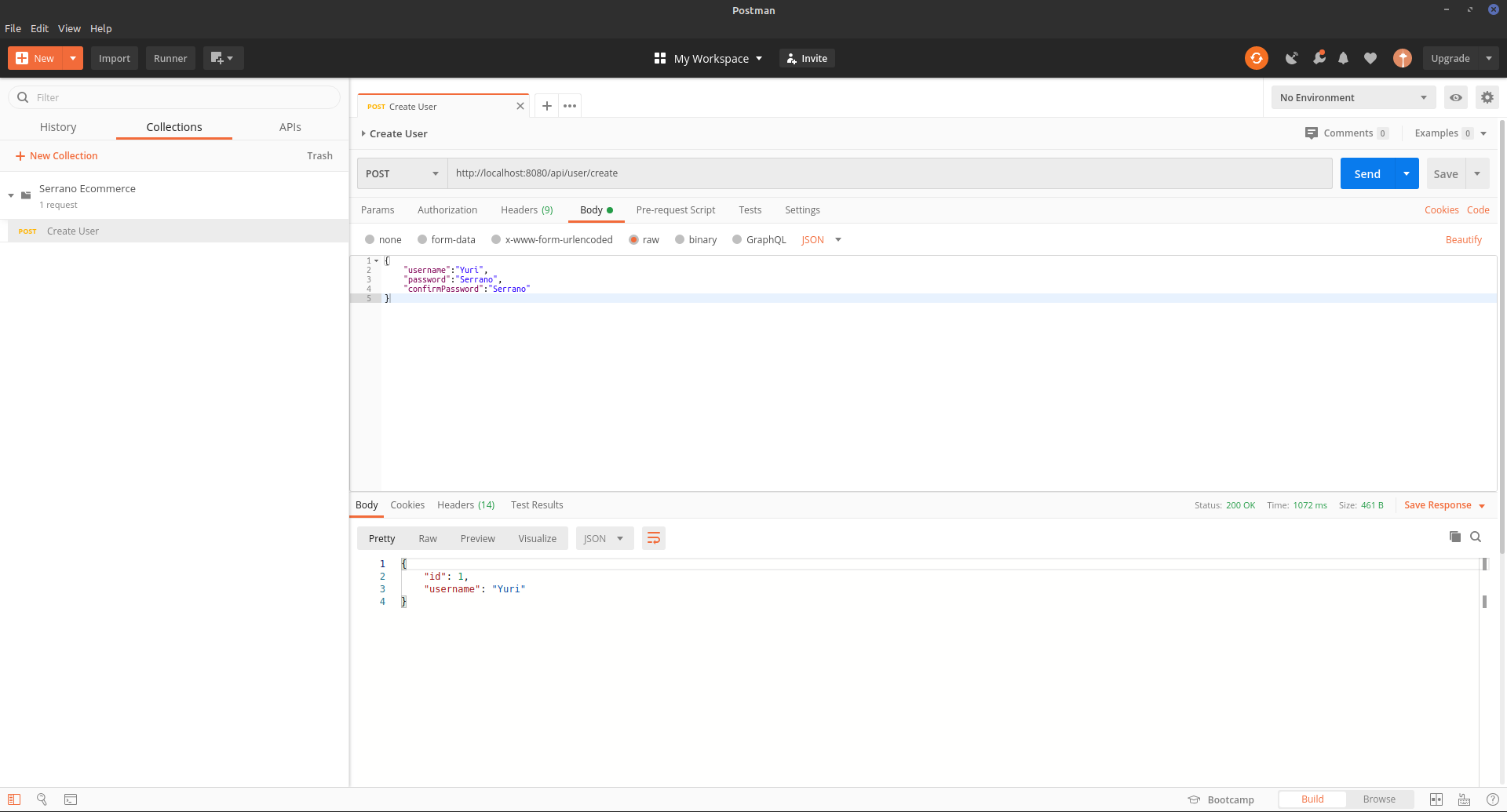Image resolution: width=1507 pixels, height=812 pixels.
Task: Expand the Create User description arrow
Action: tap(363, 133)
